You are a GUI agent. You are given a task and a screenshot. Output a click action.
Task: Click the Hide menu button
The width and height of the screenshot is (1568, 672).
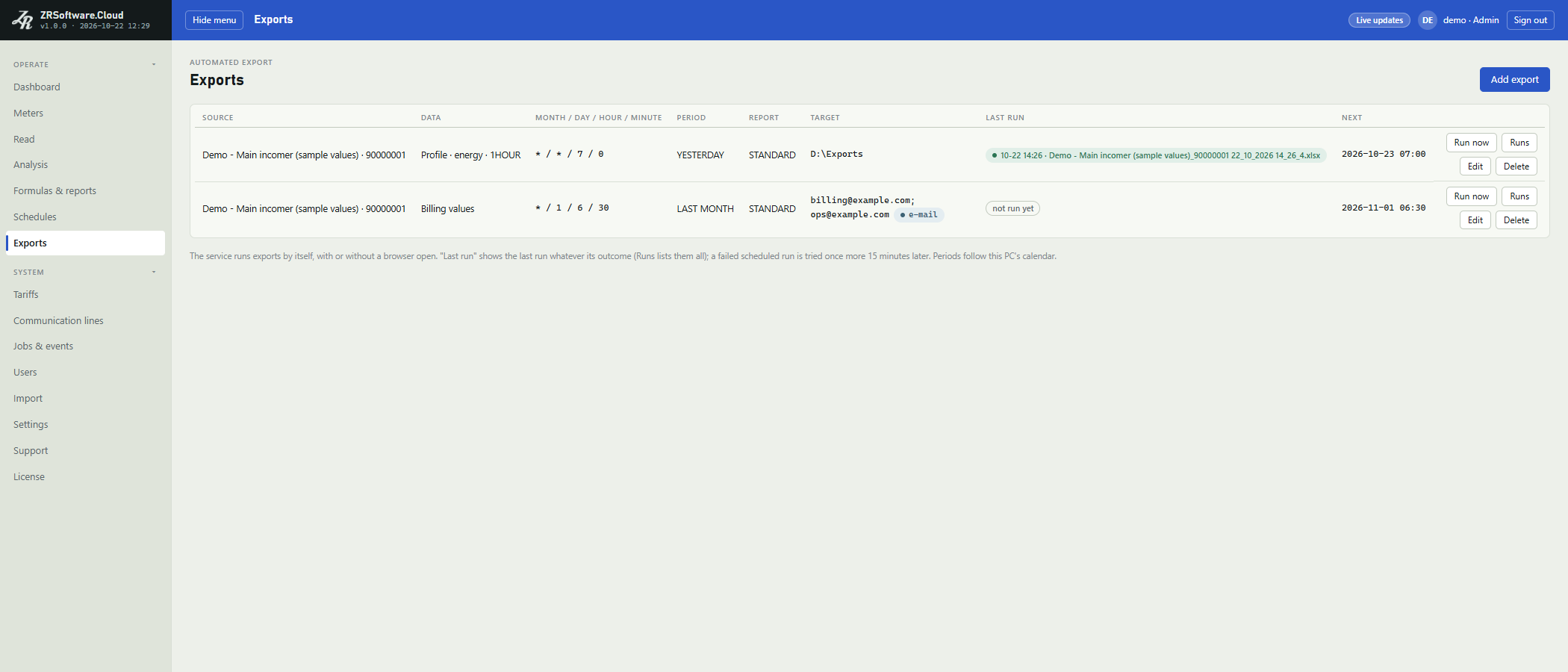(214, 20)
